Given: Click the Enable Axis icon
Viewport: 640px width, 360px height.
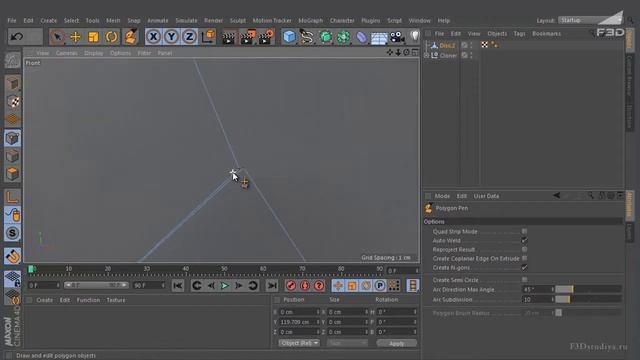Looking at the screenshot, I should (x=13, y=197).
